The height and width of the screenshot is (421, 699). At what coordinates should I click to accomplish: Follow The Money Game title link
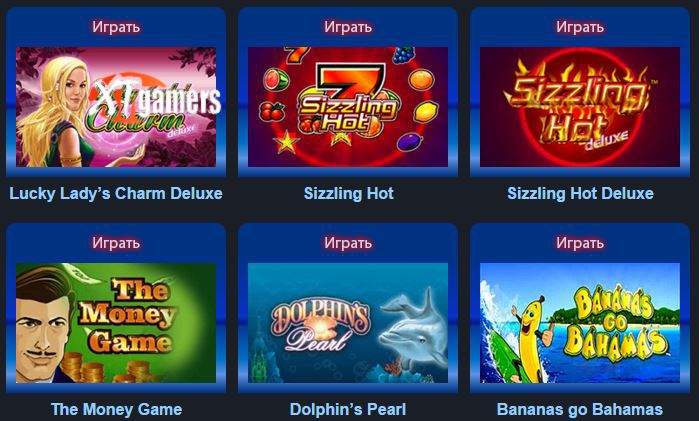coord(116,409)
